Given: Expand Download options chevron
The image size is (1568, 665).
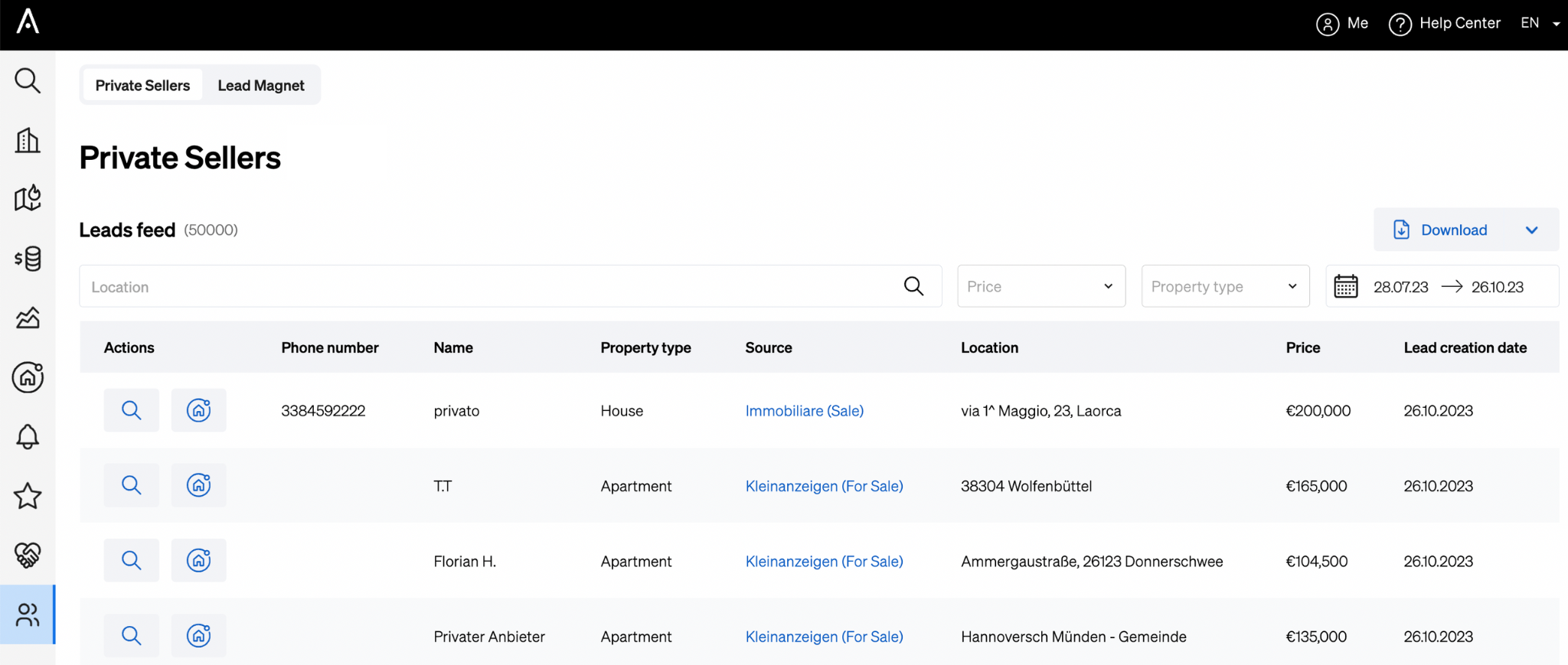Looking at the screenshot, I should [x=1531, y=230].
